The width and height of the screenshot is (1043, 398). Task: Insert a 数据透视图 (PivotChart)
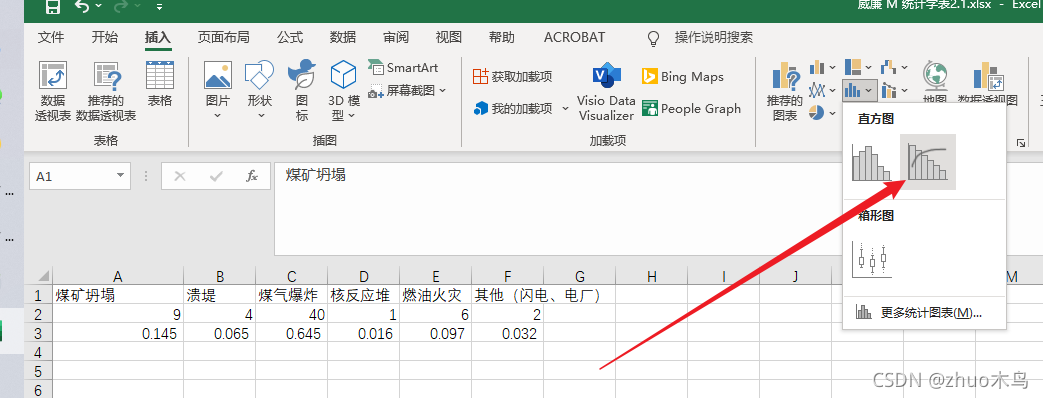click(988, 83)
